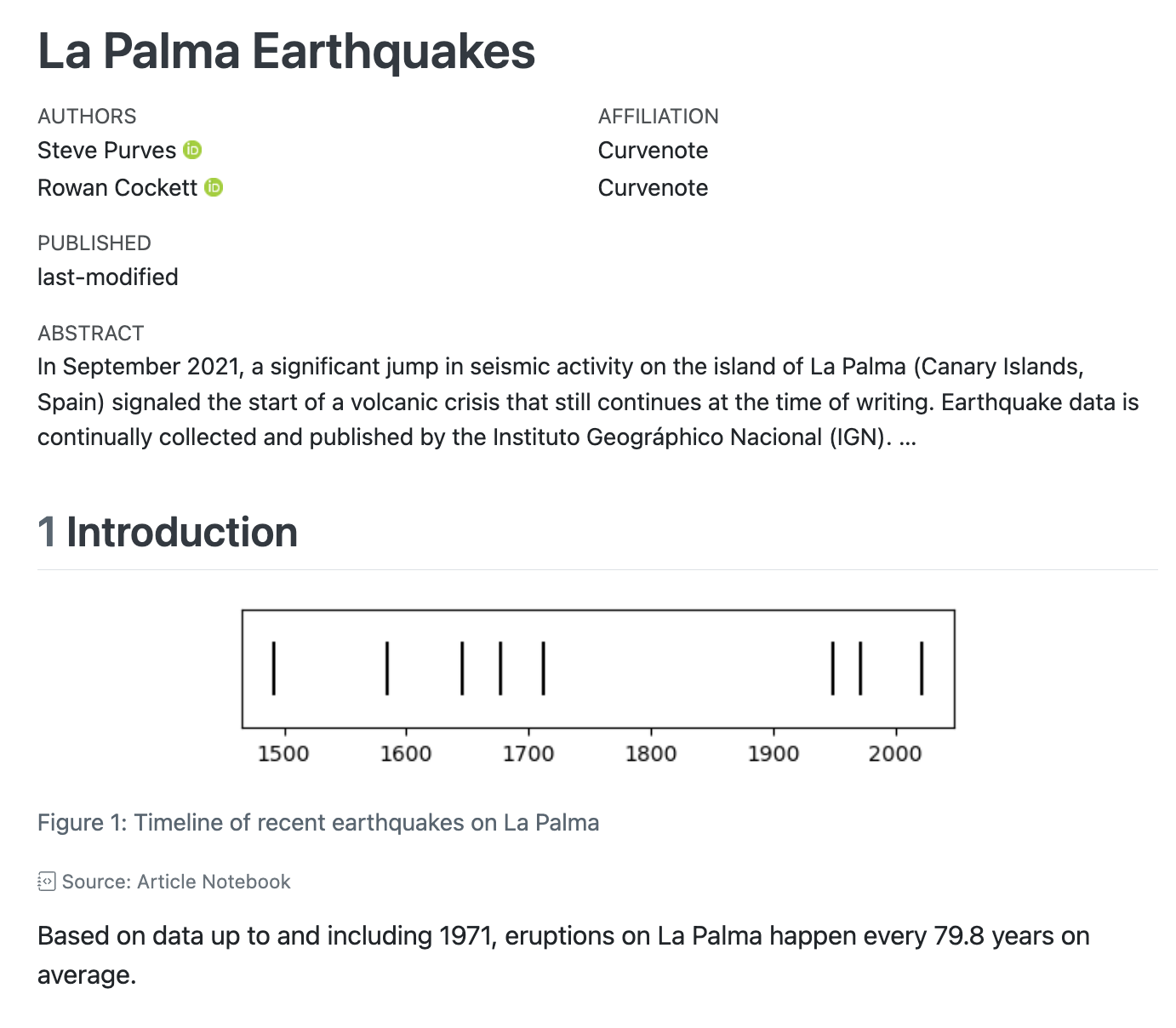Click the last-modified published date
The height and width of the screenshot is (1028, 1176).
tap(108, 277)
